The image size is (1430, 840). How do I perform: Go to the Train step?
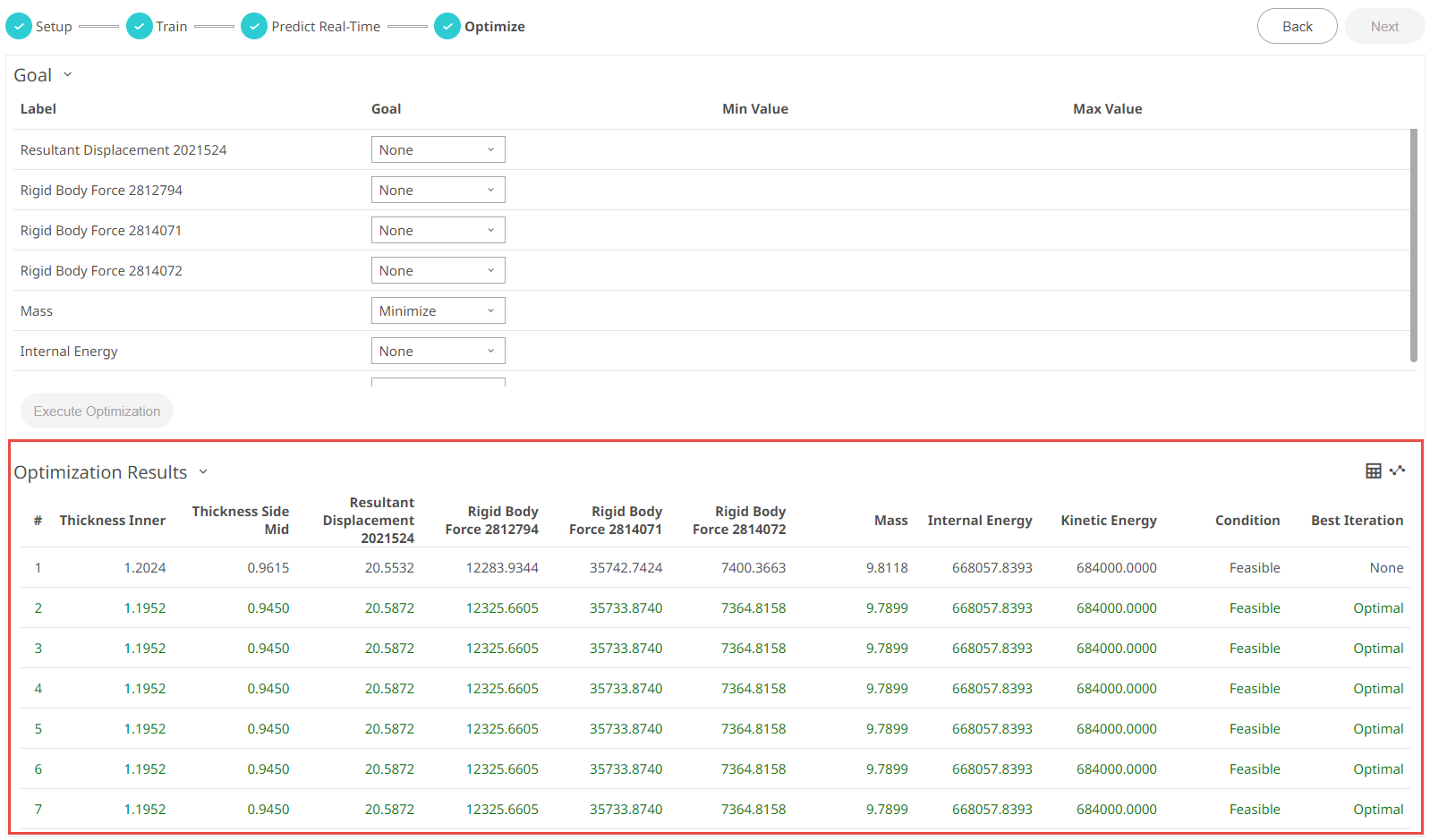click(x=171, y=27)
